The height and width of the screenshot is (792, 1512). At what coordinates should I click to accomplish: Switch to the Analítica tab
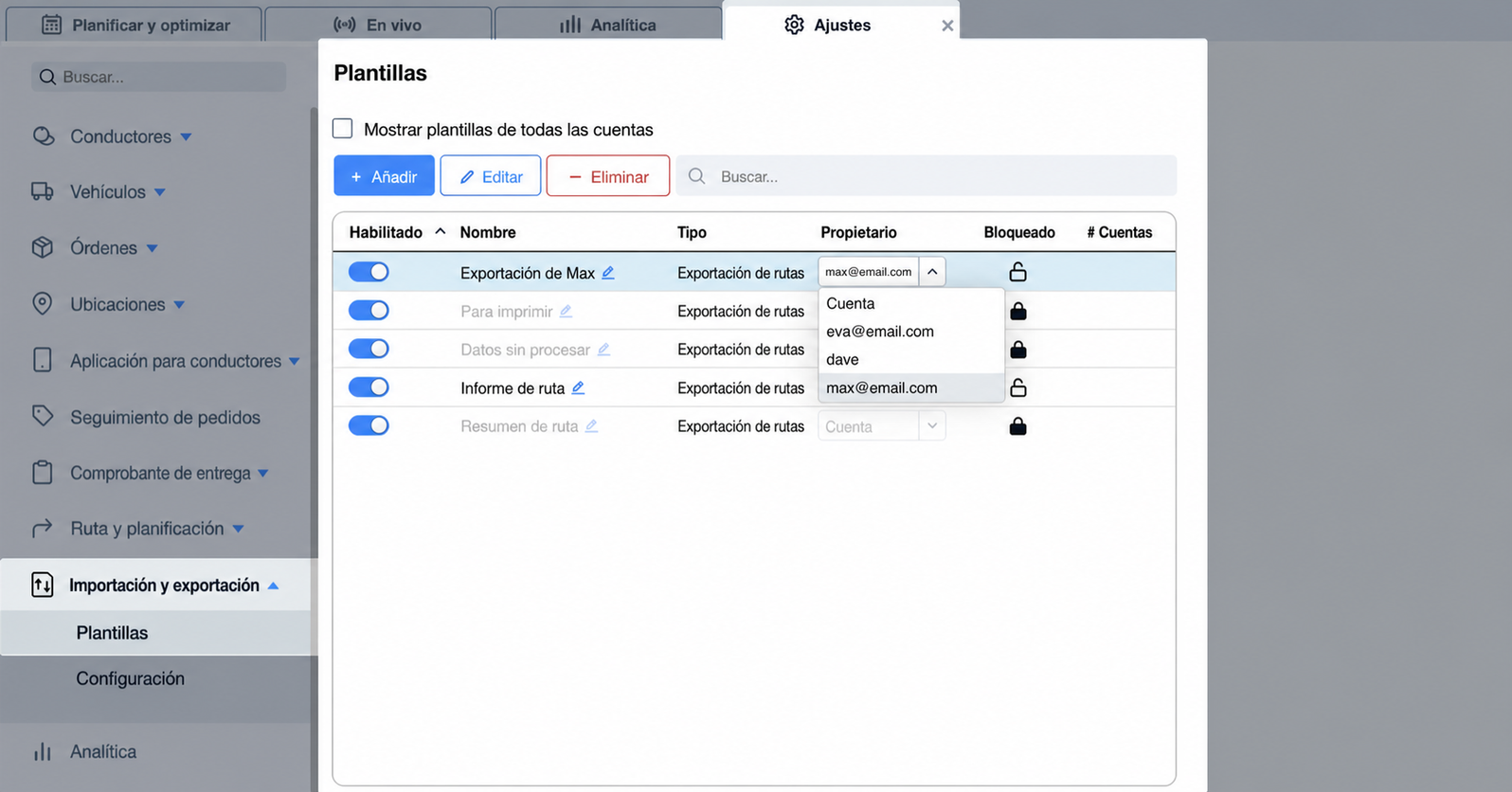pyautogui.click(x=608, y=25)
